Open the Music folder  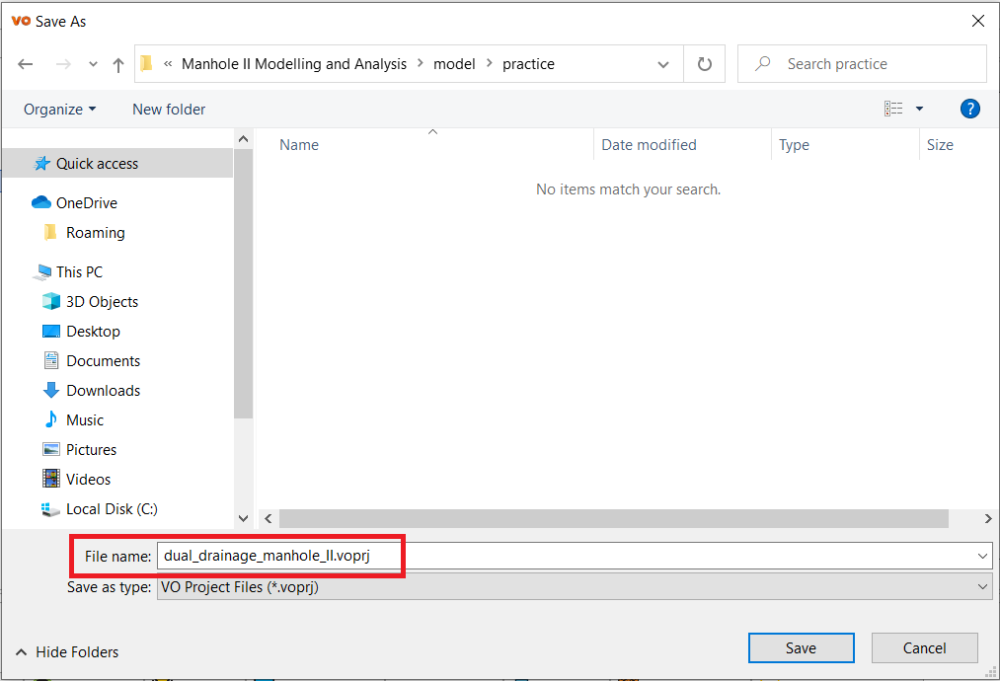84,420
